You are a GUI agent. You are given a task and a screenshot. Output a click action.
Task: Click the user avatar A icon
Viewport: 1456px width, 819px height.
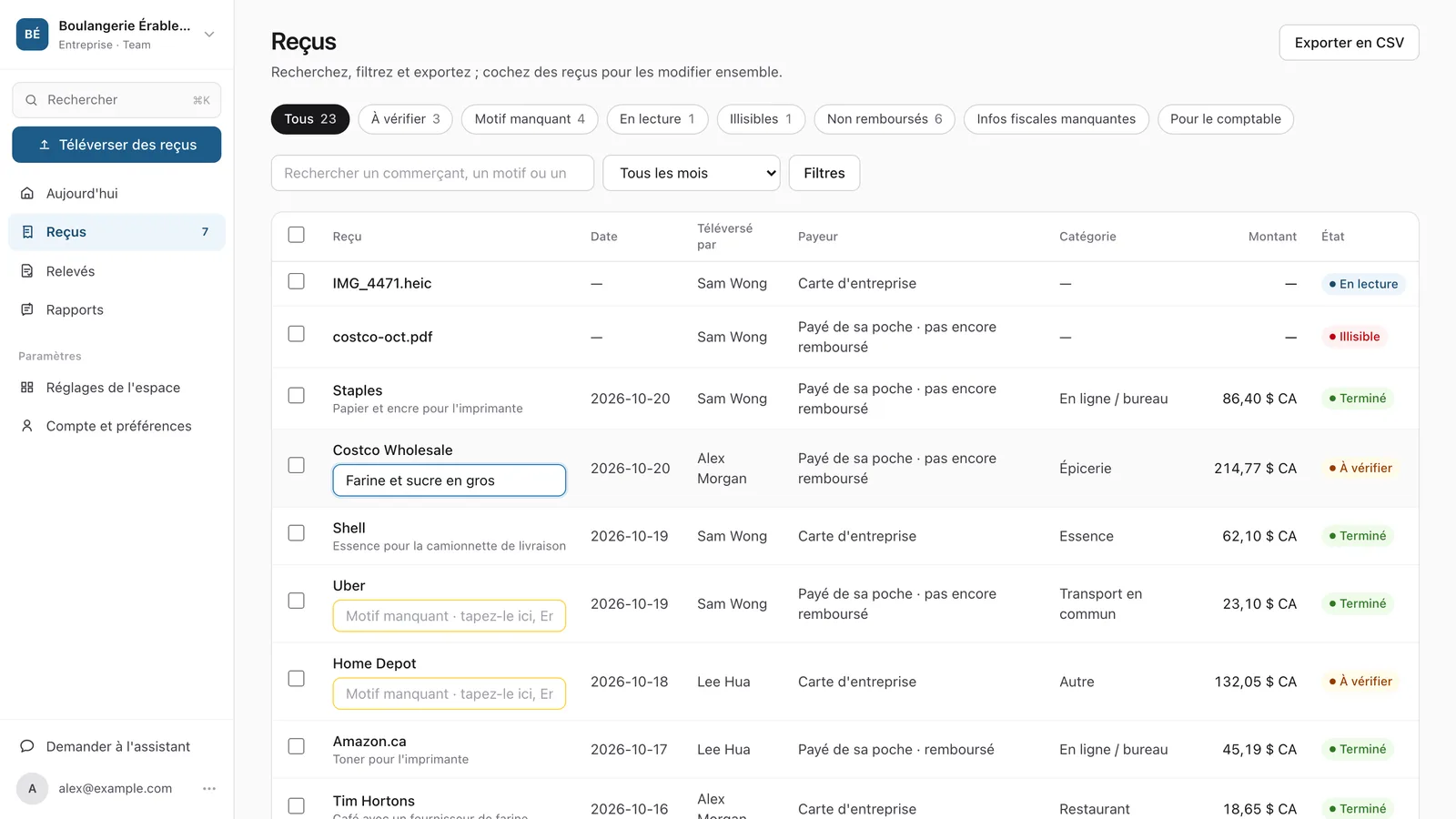click(x=33, y=789)
